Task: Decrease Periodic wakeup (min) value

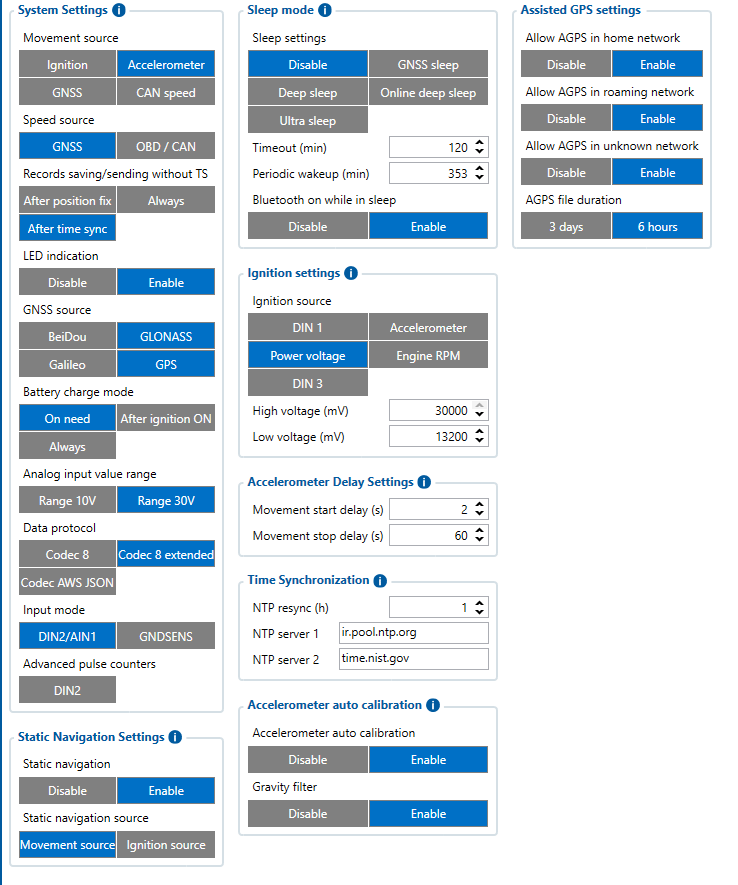Action: pos(480,178)
